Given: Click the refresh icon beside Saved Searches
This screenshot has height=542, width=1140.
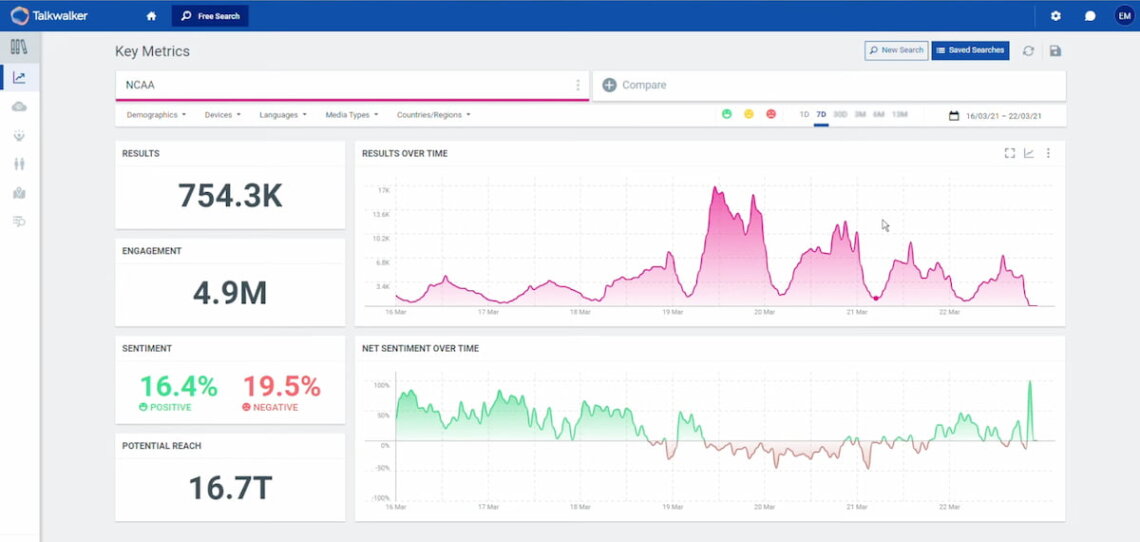Looking at the screenshot, I should pyautogui.click(x=1028, y=51).
